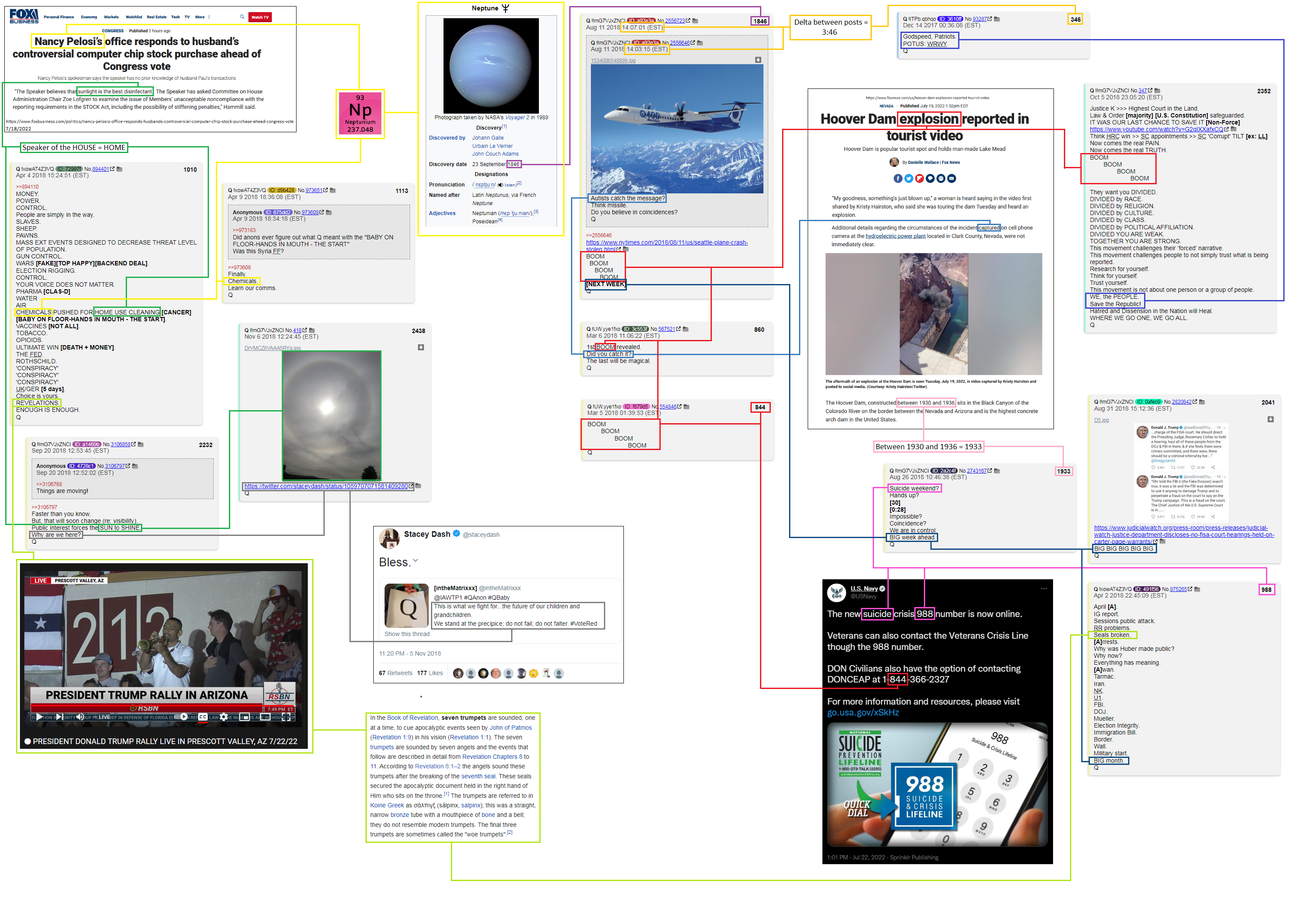The width and height of the screenshot is (1298, 924).
Task: Click the Neptune planet photograph
Action: tap(490, 65)
